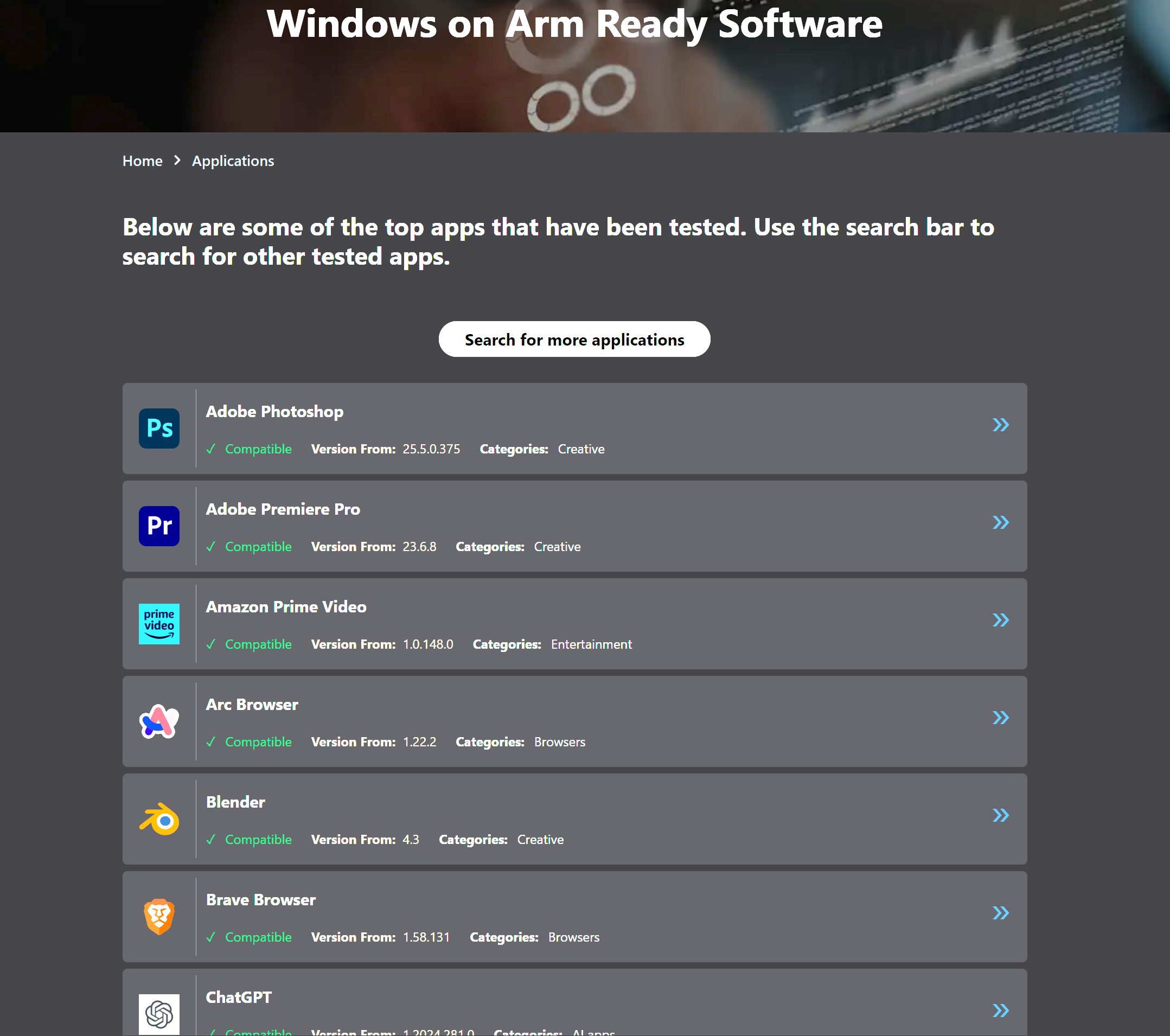
Task: Click the breadcrumb chevron separator after Home
Action: tap(177, 161)
